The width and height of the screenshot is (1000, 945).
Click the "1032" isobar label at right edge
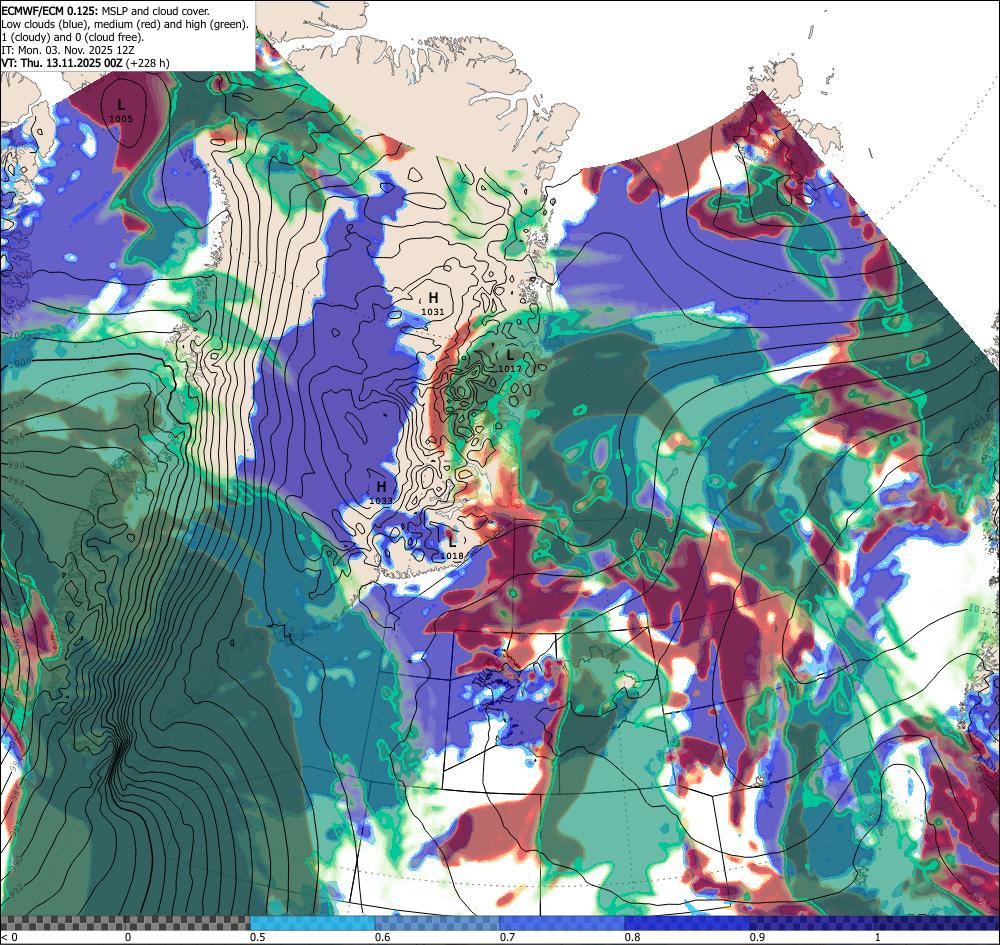point(979,610)
